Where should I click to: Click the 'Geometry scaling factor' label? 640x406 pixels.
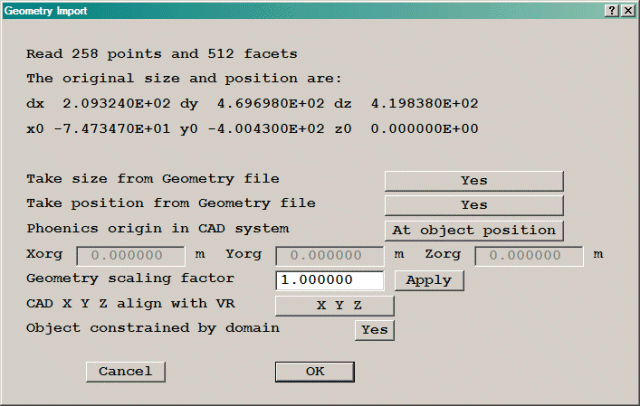pos(130,279)
